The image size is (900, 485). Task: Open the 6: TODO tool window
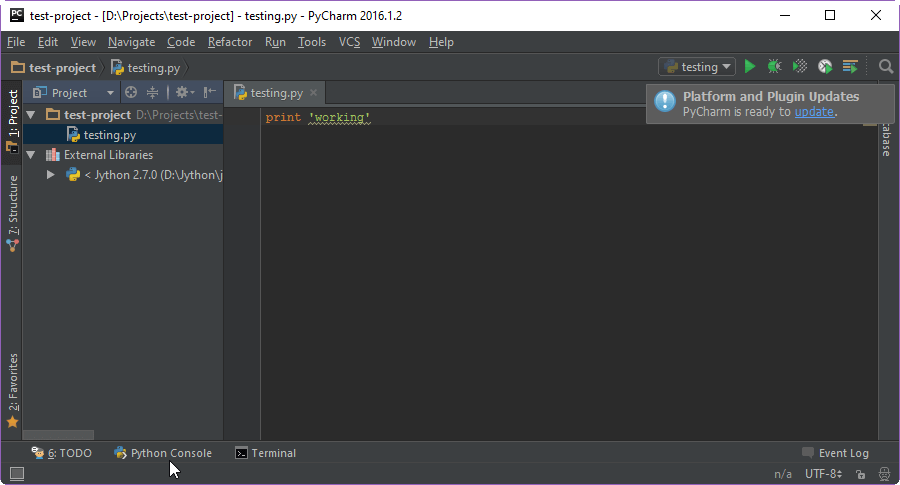61,453
